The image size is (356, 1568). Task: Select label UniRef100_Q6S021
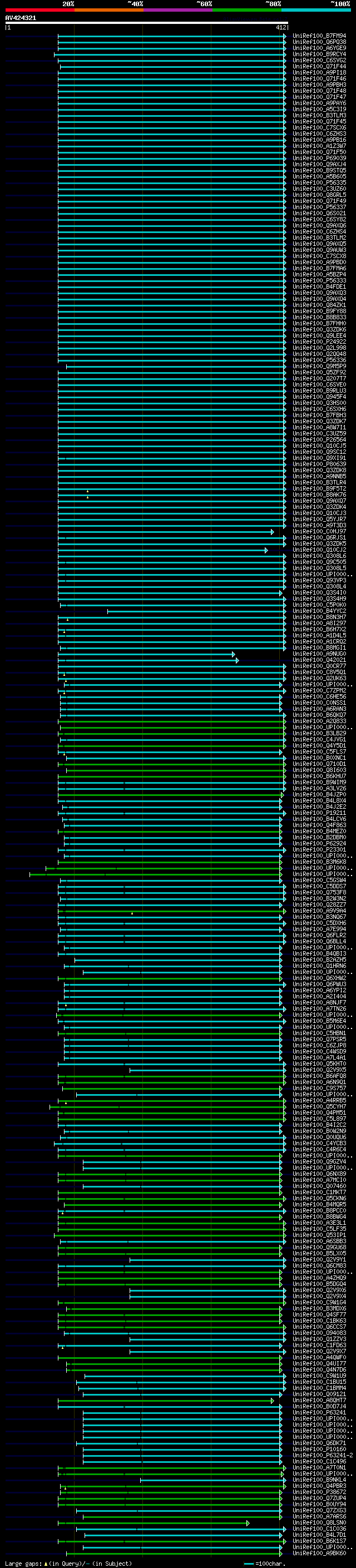pos(319,213)
